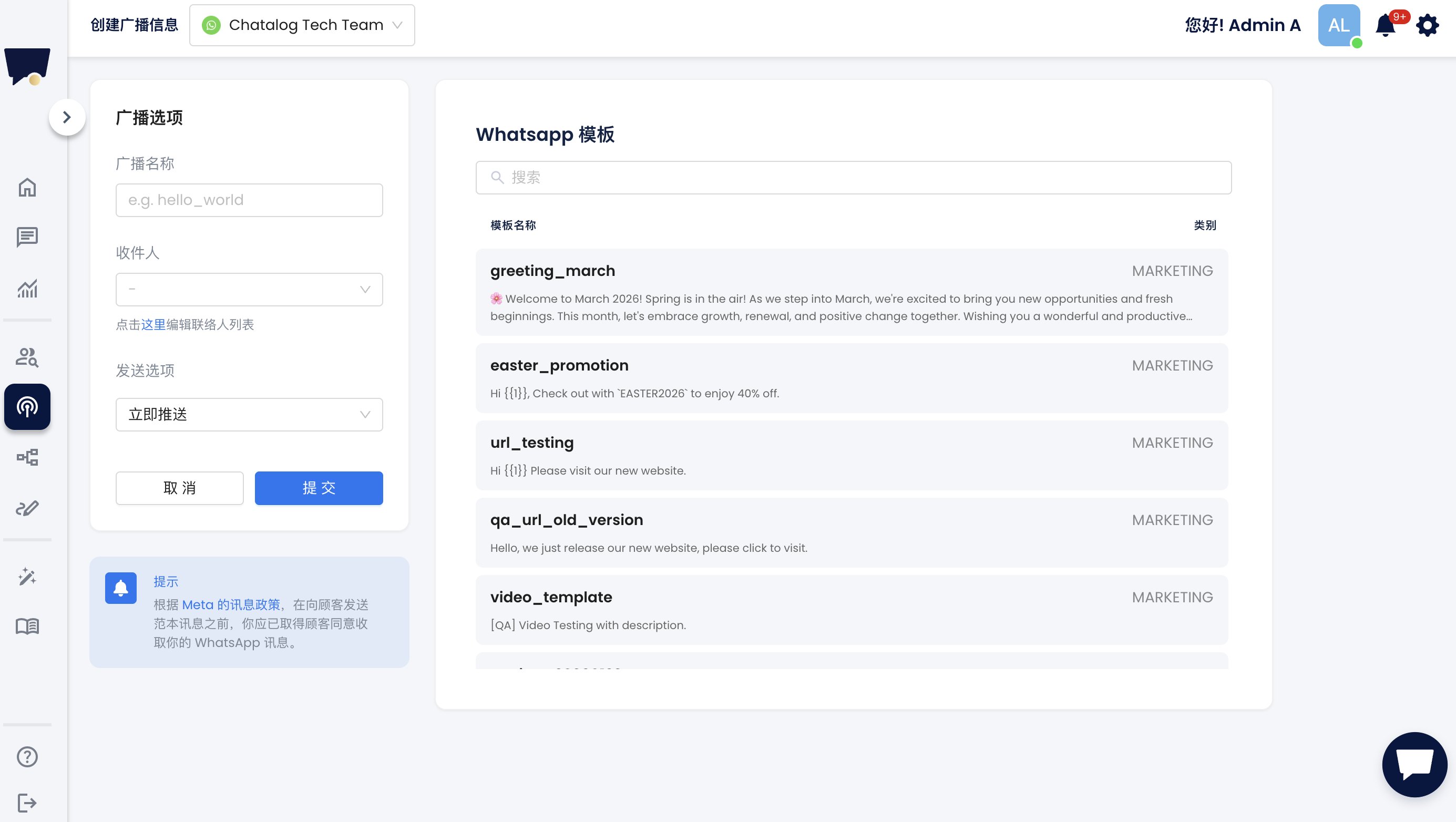Image resolution: width=1456 pixels, height=822 pixels.
Task: Open the analytics chart sidebar icon
Action: tap(27, 289)
